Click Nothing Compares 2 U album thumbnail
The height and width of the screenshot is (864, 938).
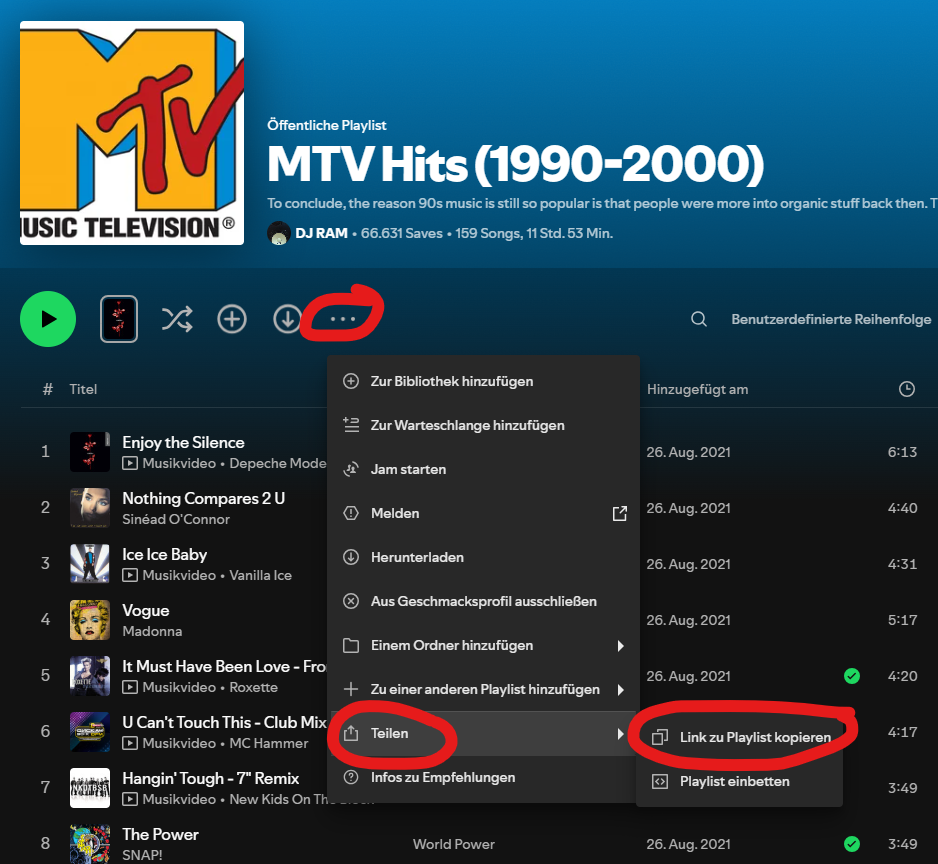90,507
